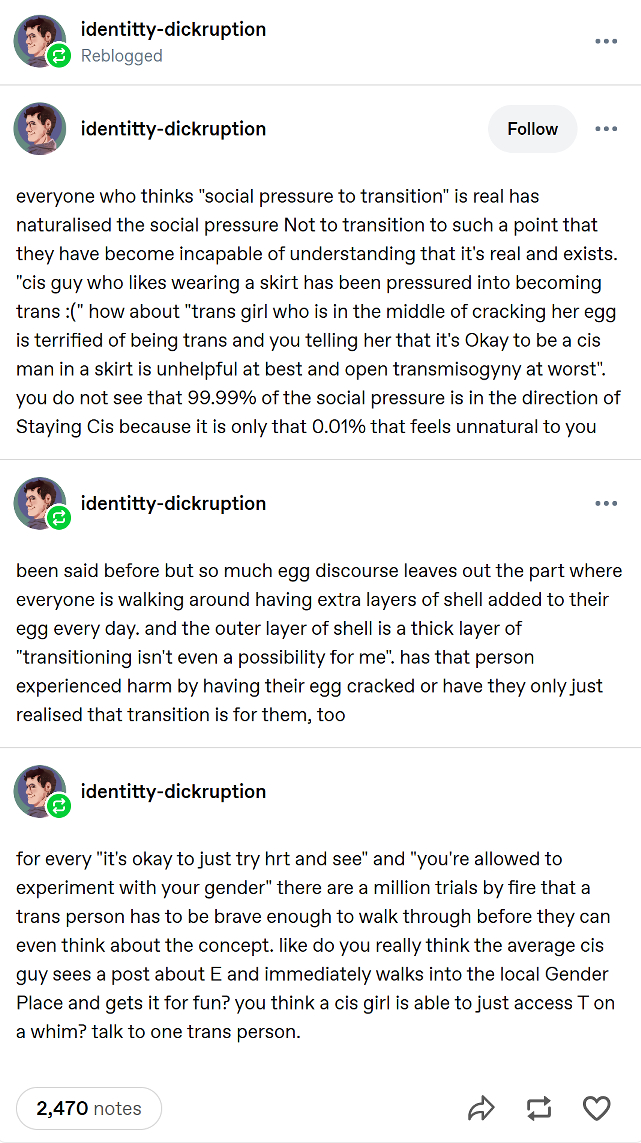Open more options on reblogged header
Image resolution: width=641 pixels, height=1143 pixels.
606,41
